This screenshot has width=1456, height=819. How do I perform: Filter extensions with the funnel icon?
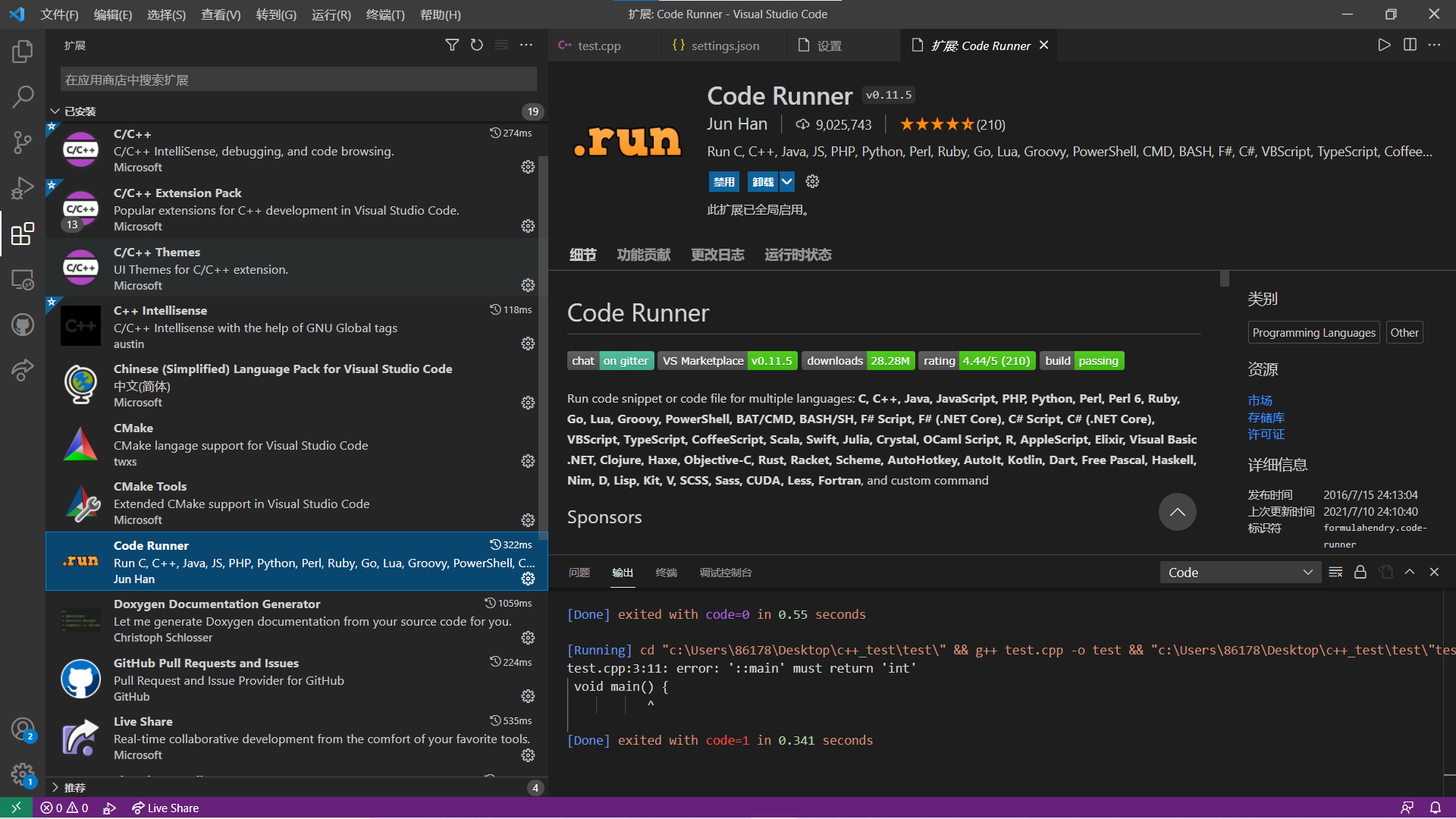452,45
